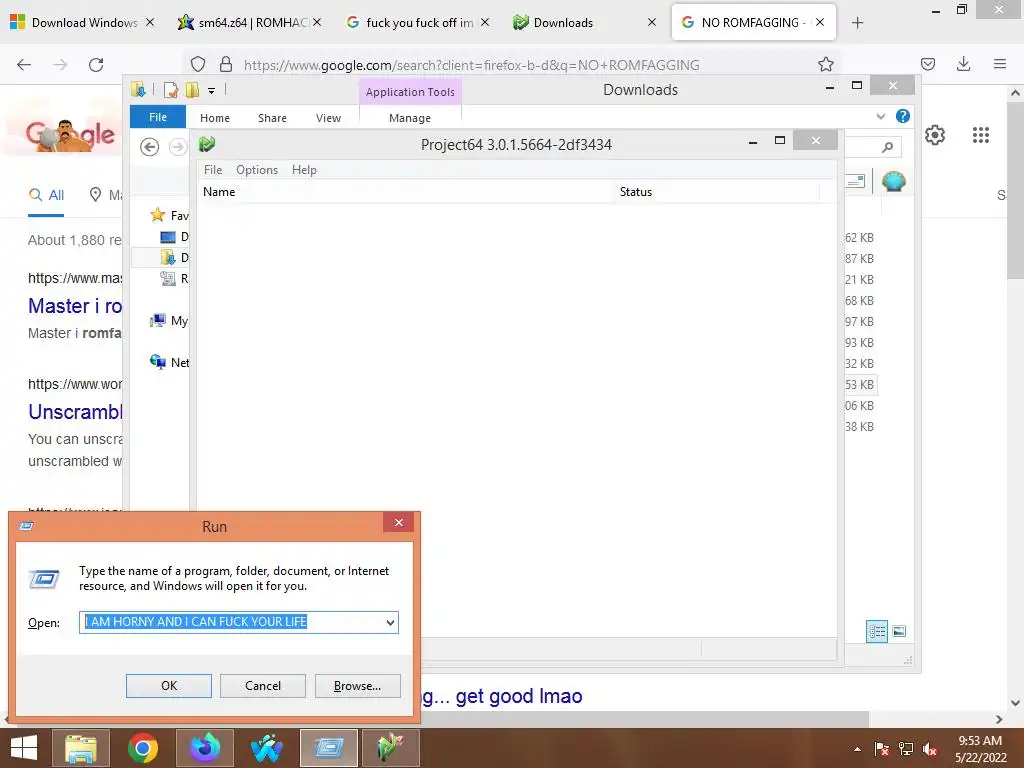Click the Firefox address bar URL
1024x768 pixels.
pos(472,65)
